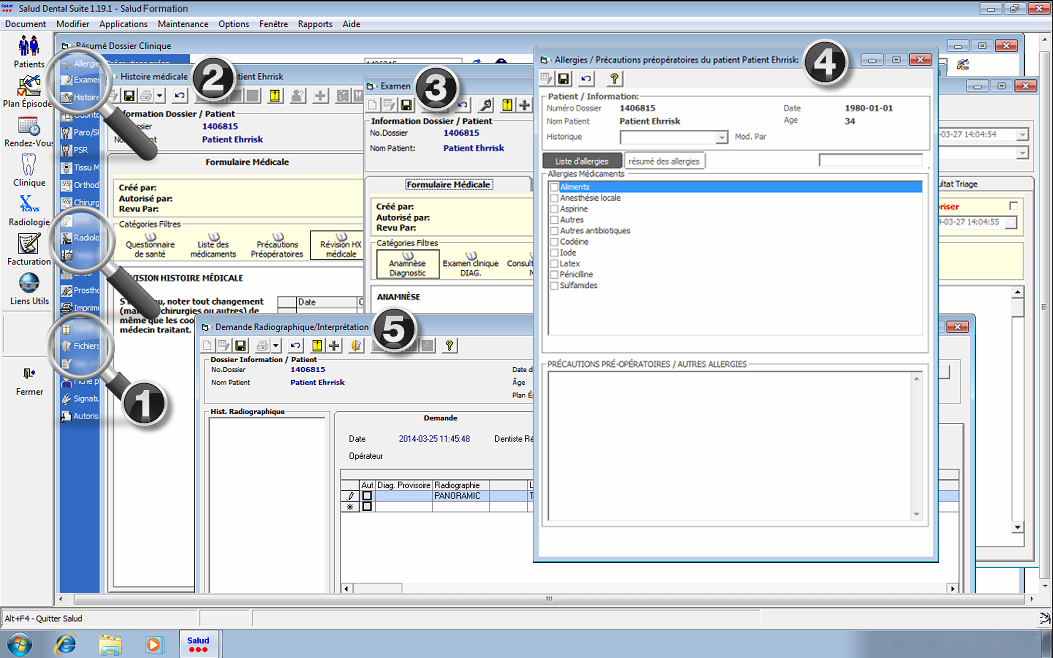Click new document icon in Demande Radiographique toolbar

pos(208,345)
